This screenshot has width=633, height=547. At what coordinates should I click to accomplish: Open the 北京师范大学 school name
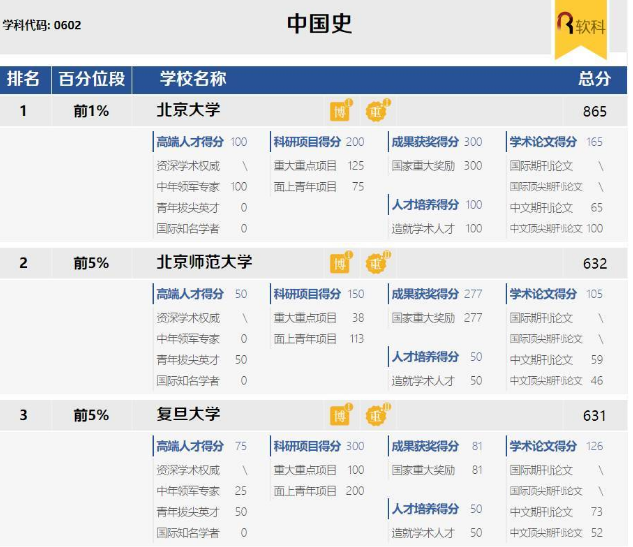tap(204, 262)
